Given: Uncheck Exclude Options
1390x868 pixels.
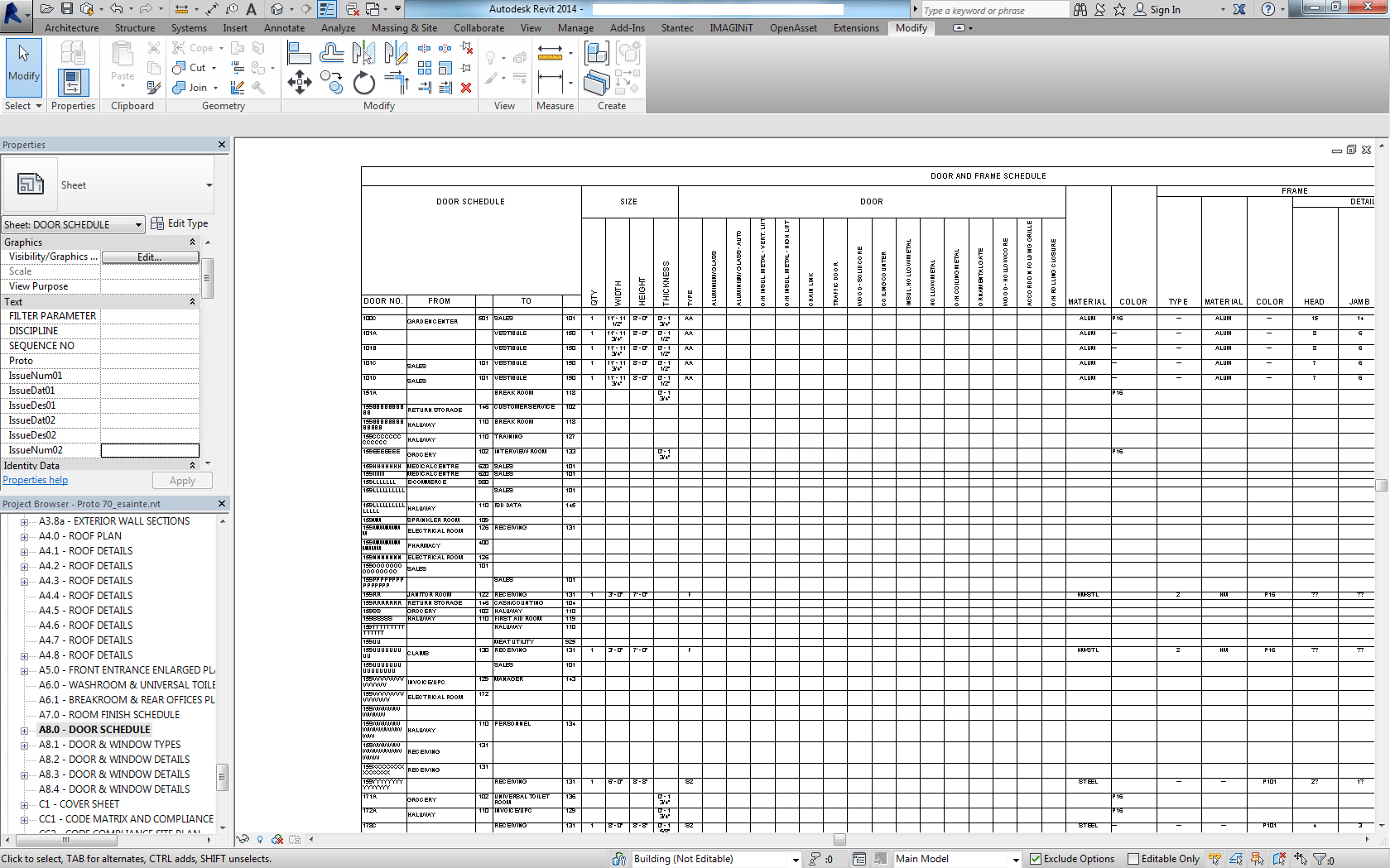Looking at the screenshot, I should (1036, 859).
